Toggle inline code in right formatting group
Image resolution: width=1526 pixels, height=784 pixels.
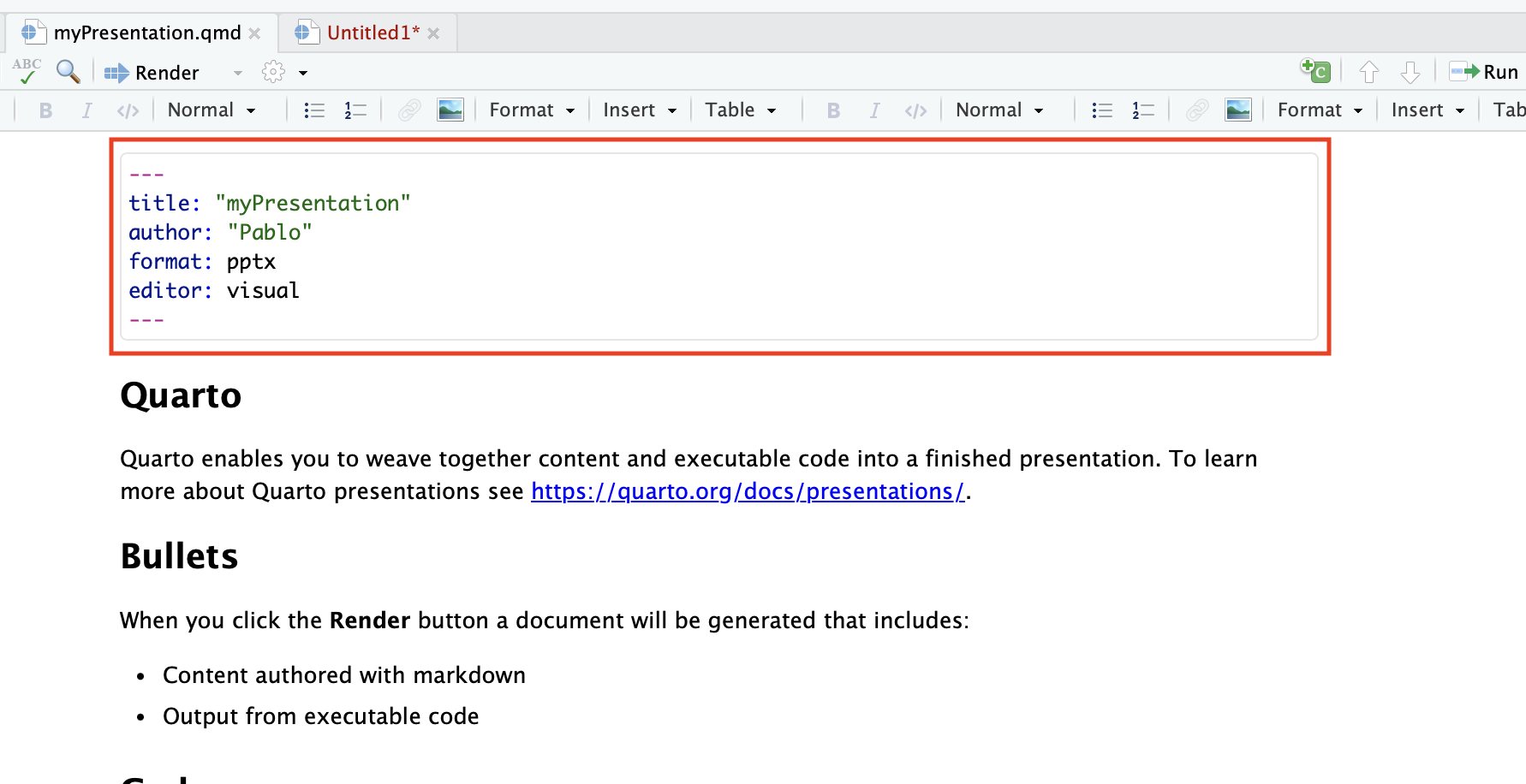(915, 110)
